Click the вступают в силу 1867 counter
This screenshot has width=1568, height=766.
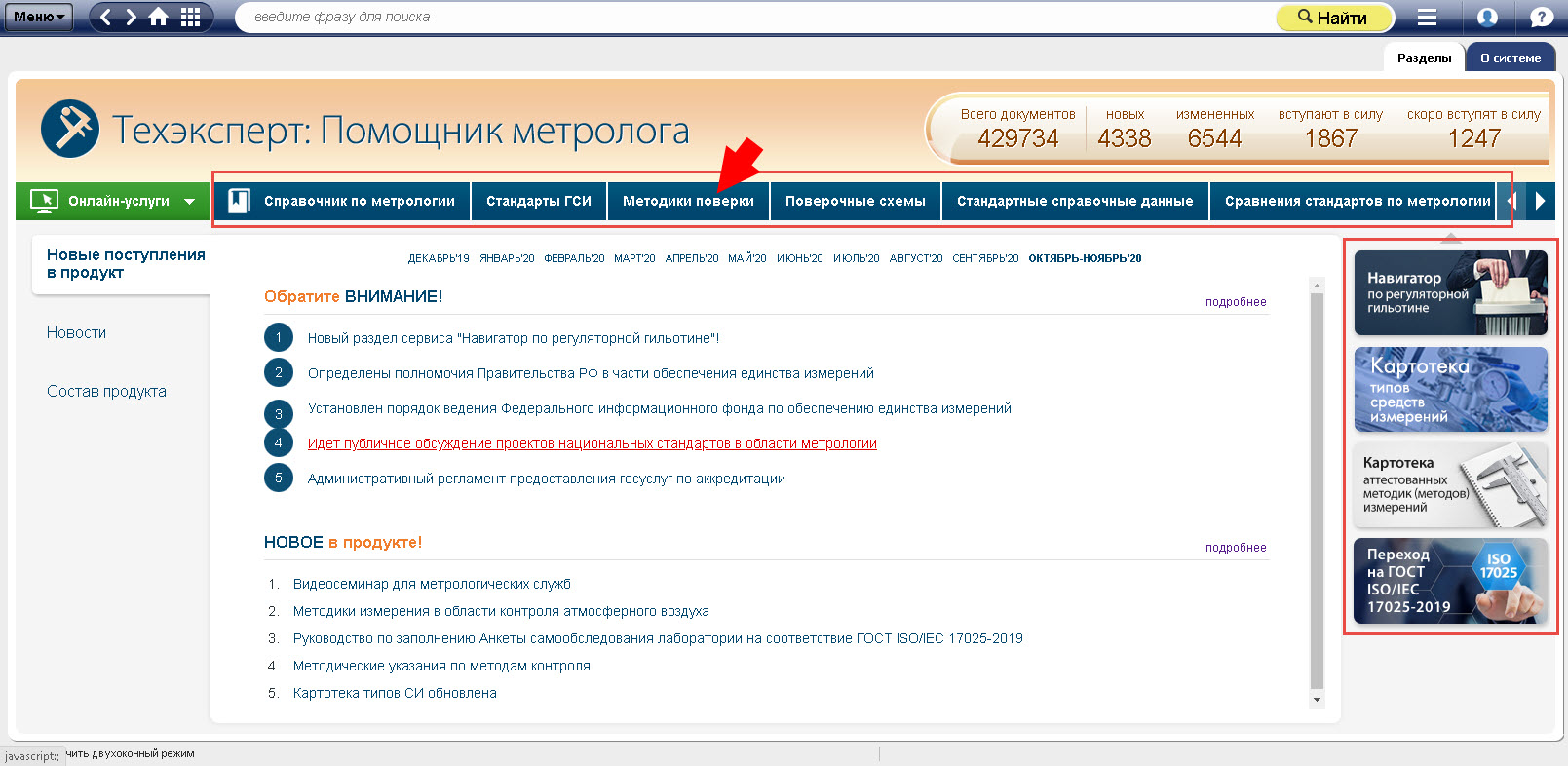point(1330,129)
